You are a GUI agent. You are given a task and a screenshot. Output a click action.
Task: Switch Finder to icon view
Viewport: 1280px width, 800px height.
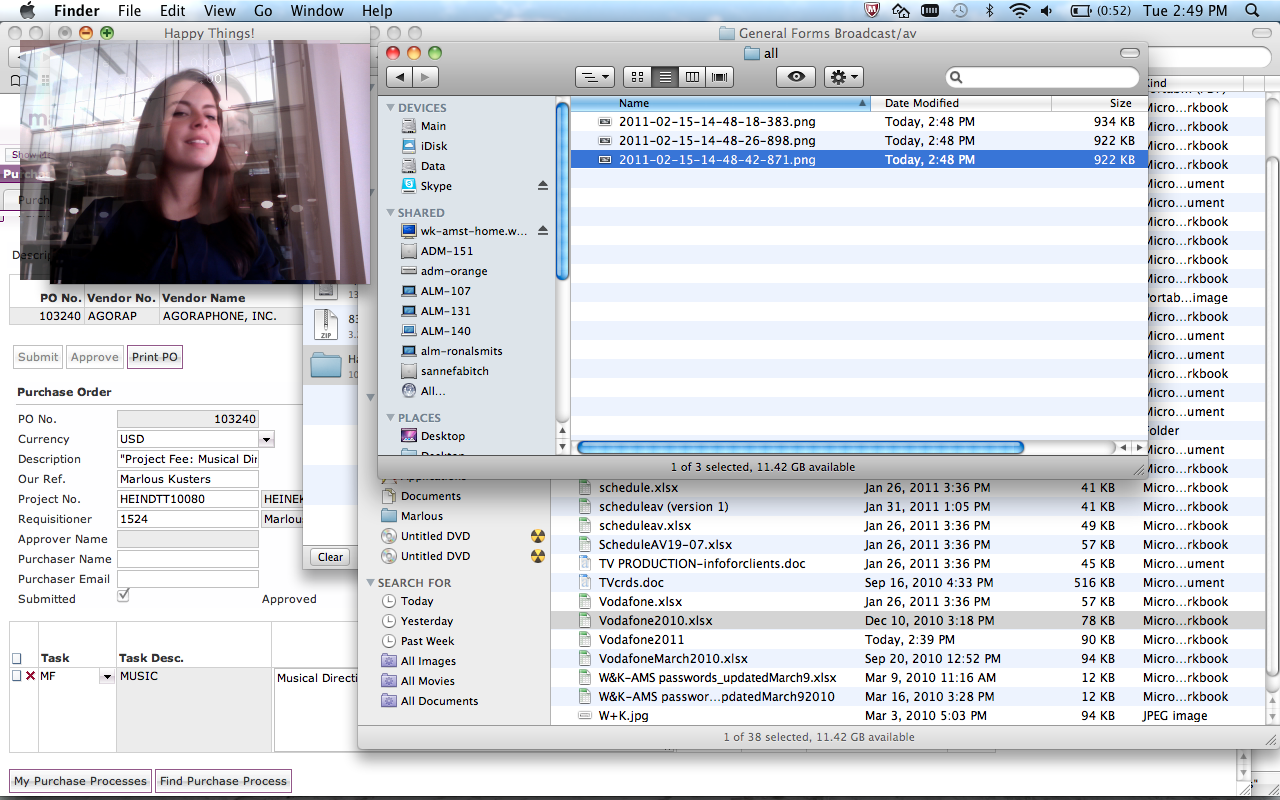[x=635, y=77]
